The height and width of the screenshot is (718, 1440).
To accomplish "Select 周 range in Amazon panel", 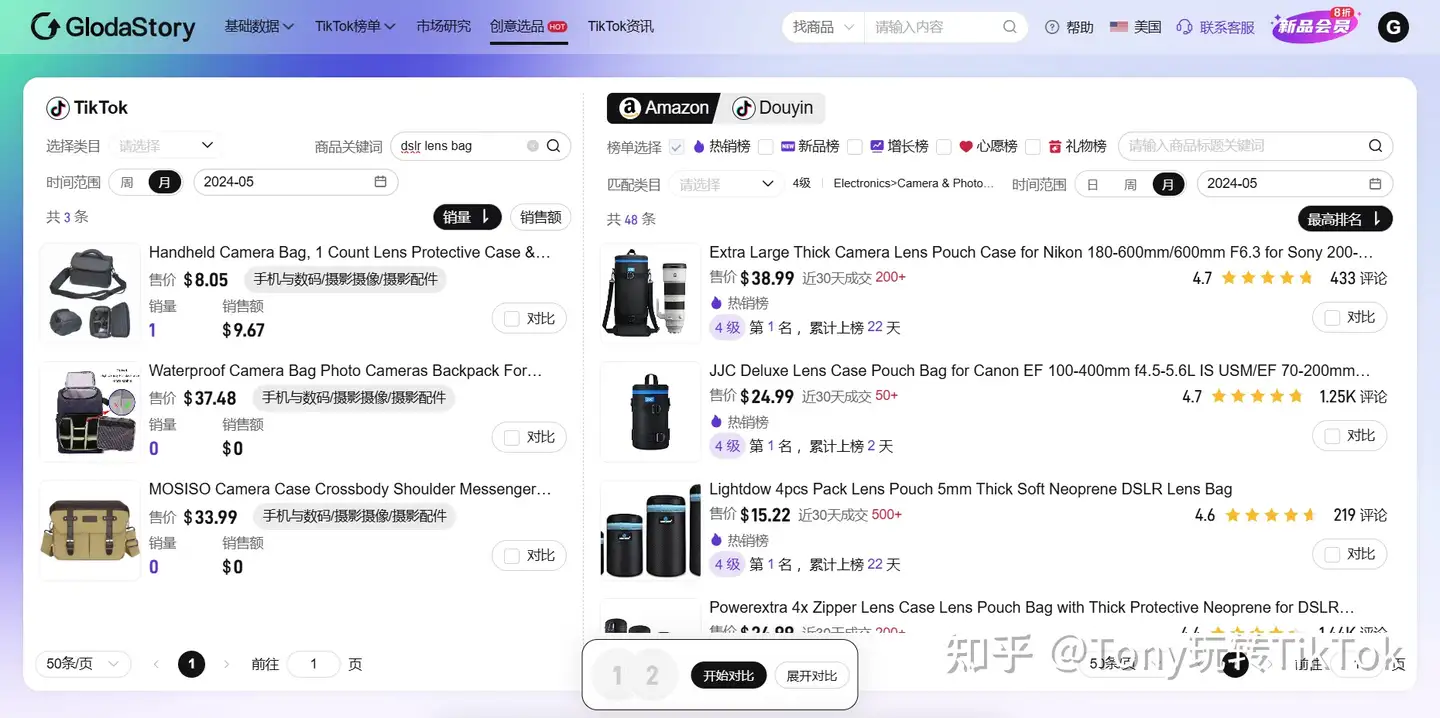I will click(1130, 184).
